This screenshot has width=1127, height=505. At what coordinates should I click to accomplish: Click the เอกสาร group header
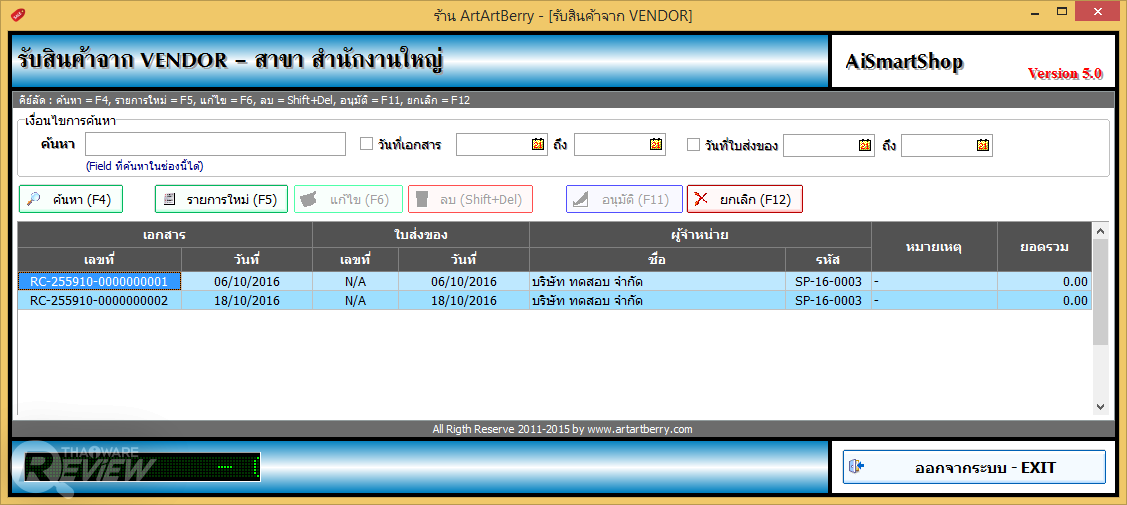tap(165, 234)
